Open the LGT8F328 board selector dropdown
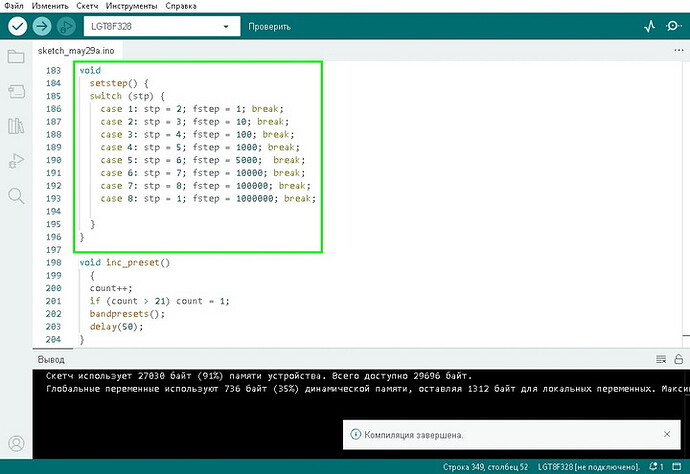Viewport: 690px width, 474px height. tap(162, 26)
